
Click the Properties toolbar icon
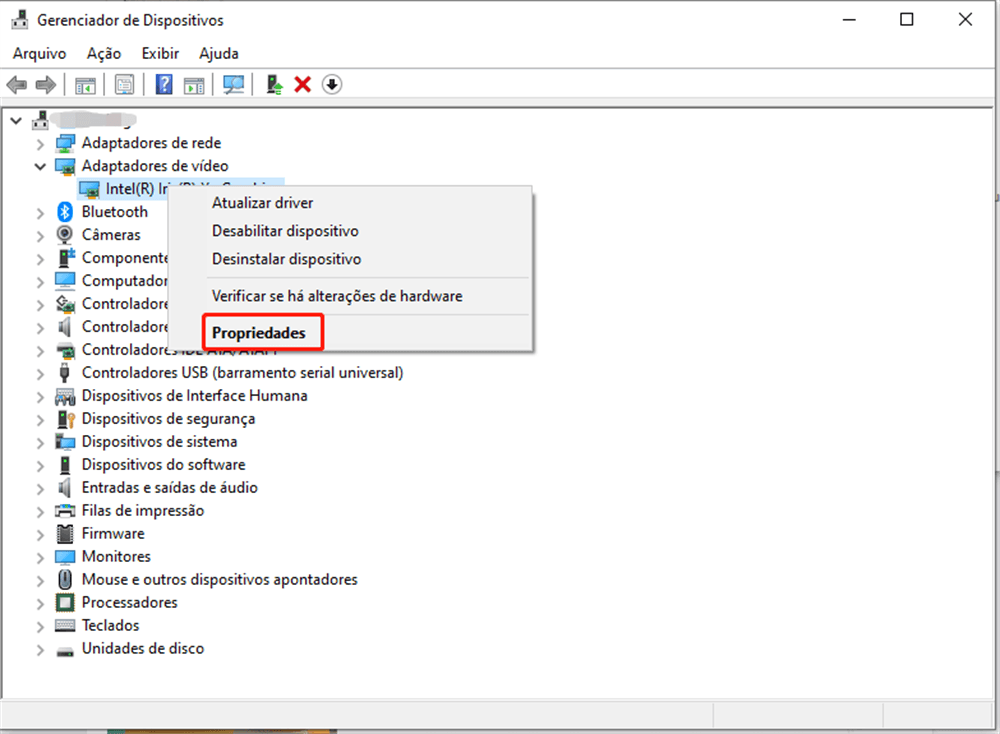pos(124,84)
